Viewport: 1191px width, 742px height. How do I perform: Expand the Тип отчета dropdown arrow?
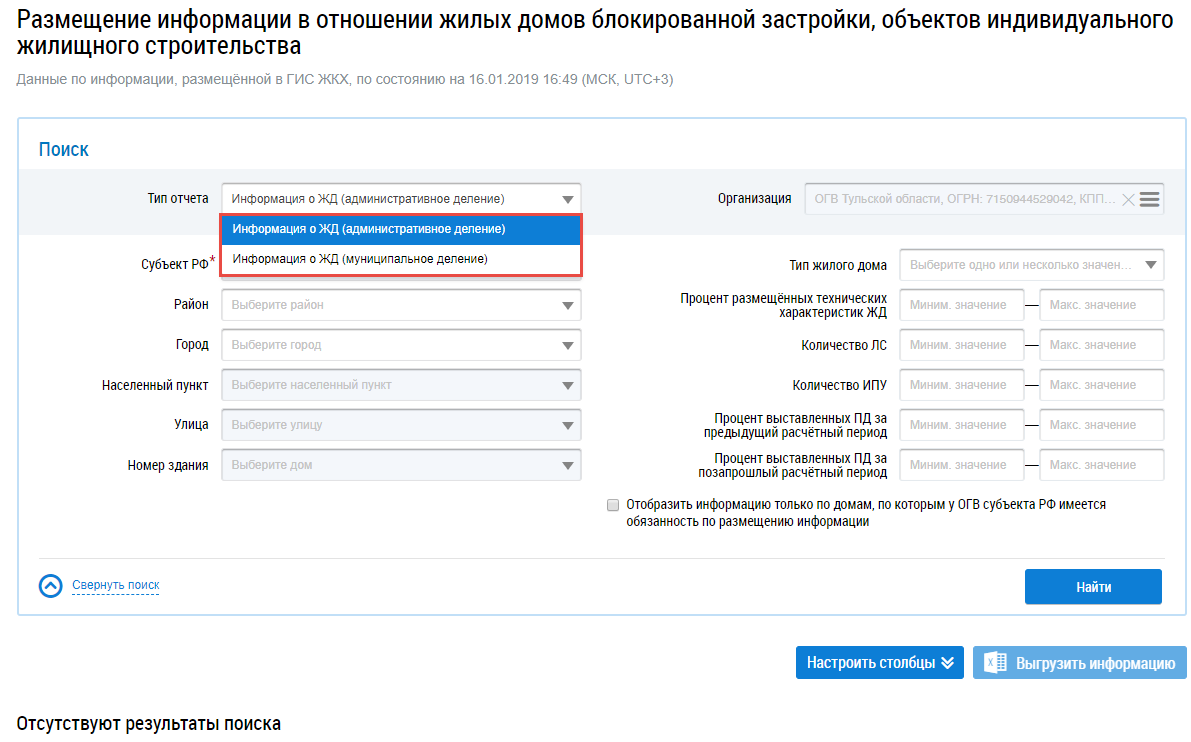click(568, 199)
